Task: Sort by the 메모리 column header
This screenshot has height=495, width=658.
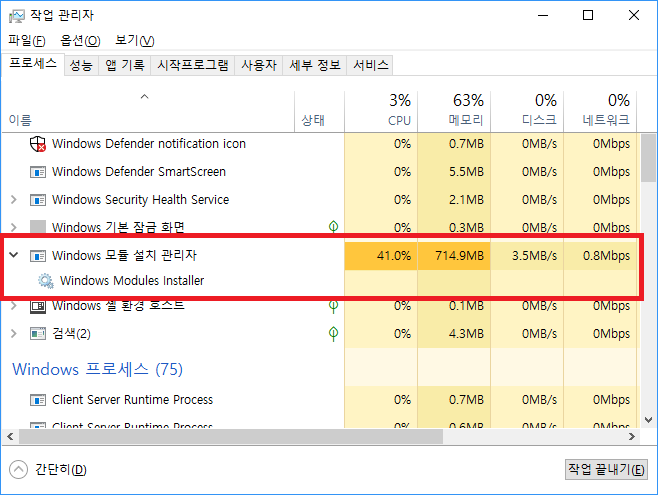Action: point(454,111)
